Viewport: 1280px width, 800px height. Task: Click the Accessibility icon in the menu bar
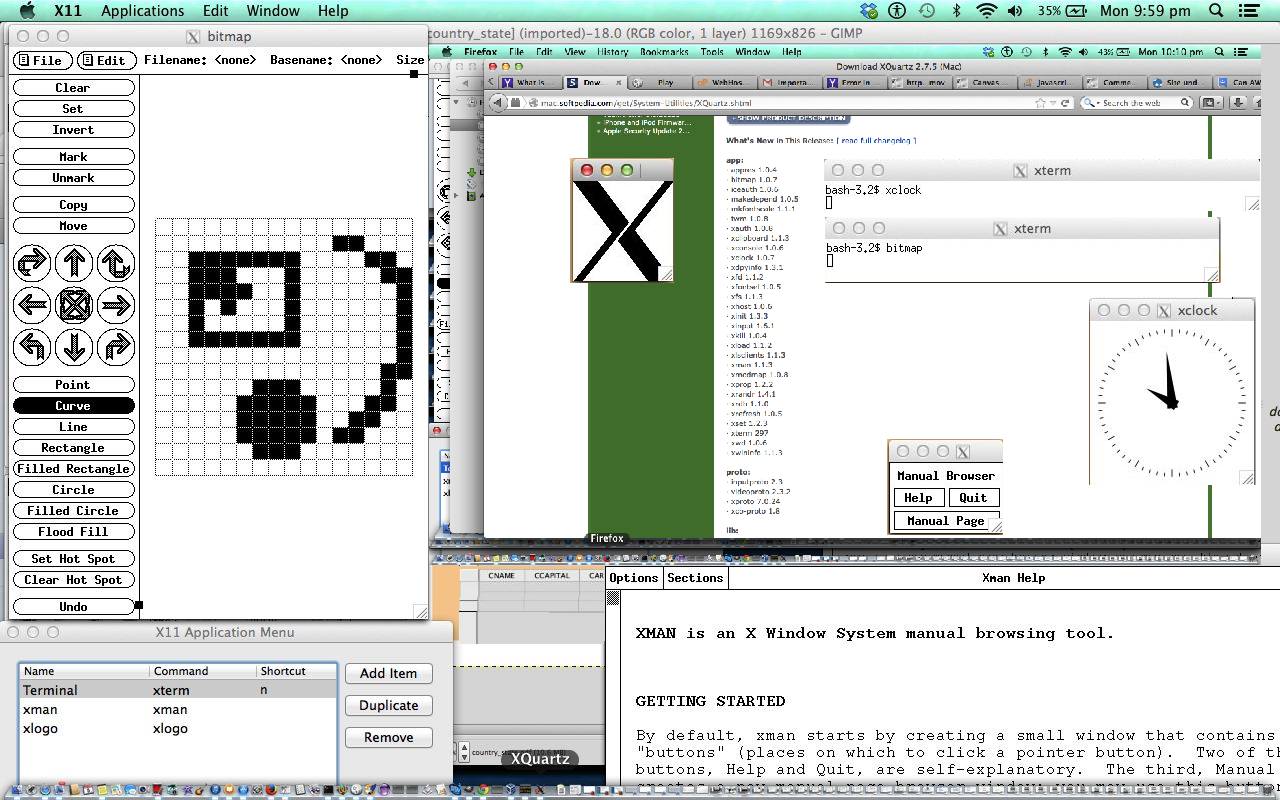(898, 11)
